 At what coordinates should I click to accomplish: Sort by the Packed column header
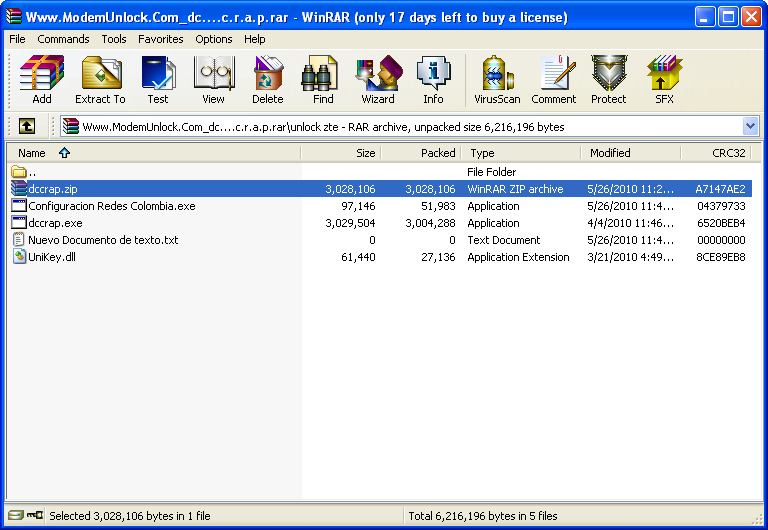click(x=421, y=153)
